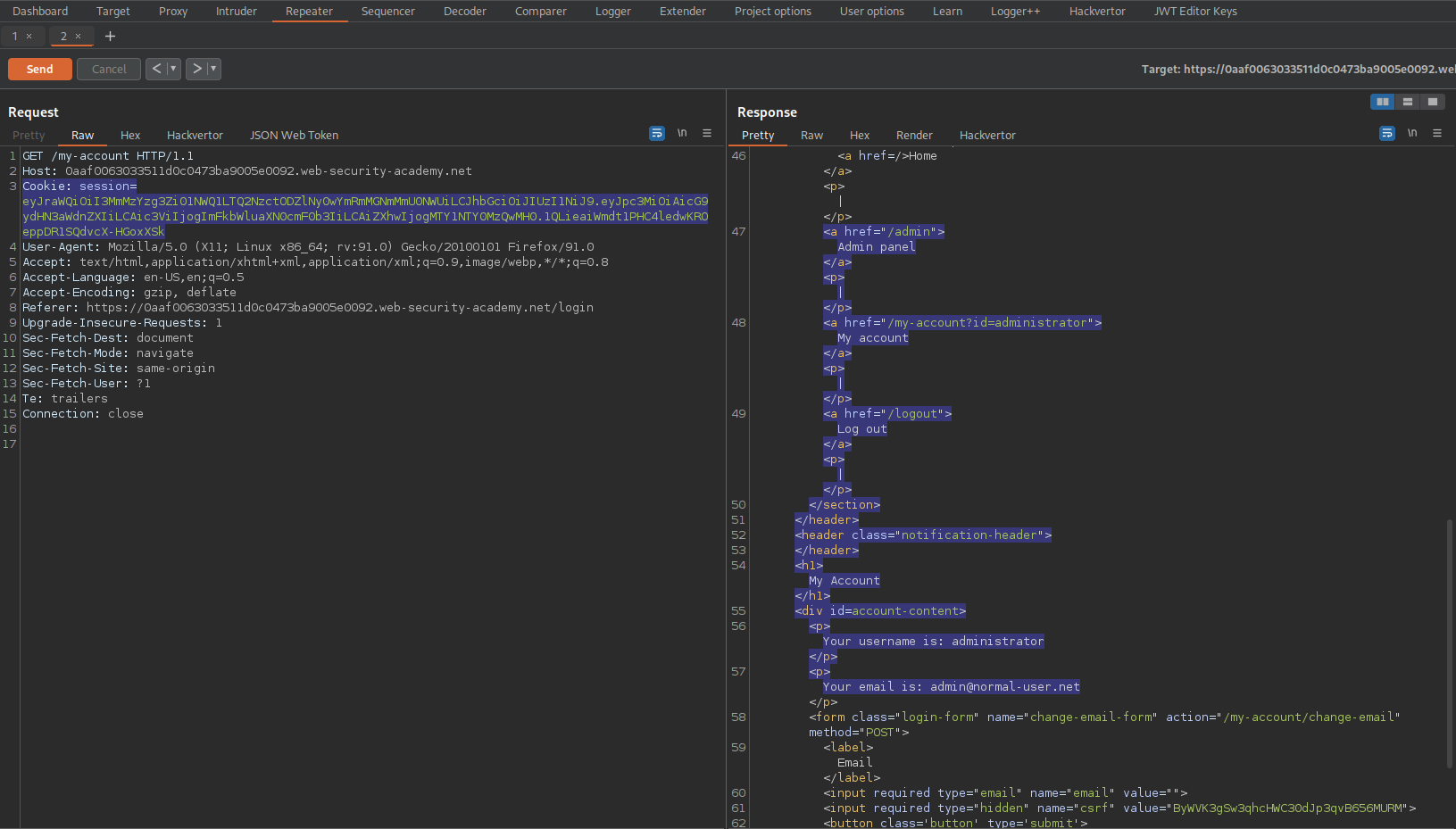Open the forward history dropdown arrow
The image size is (1456, 829).
[x=213, y=69]
